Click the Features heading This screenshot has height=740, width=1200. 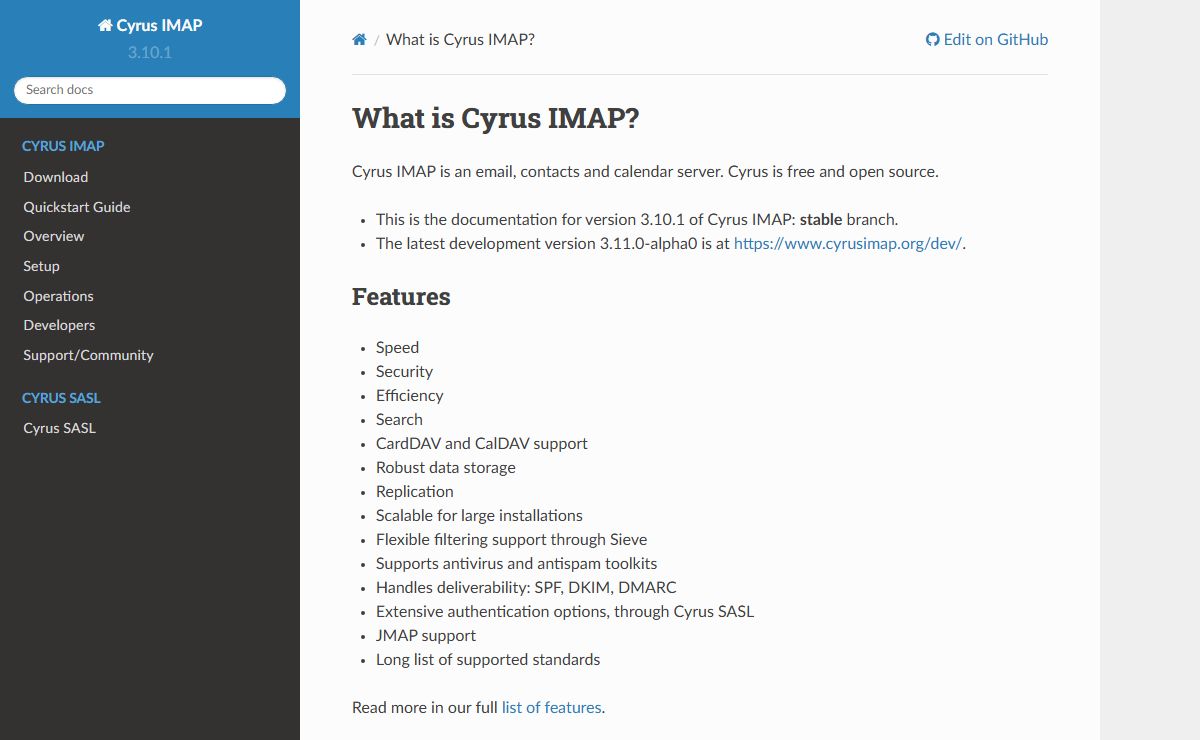pyautogui.click(x=401, y=297)
